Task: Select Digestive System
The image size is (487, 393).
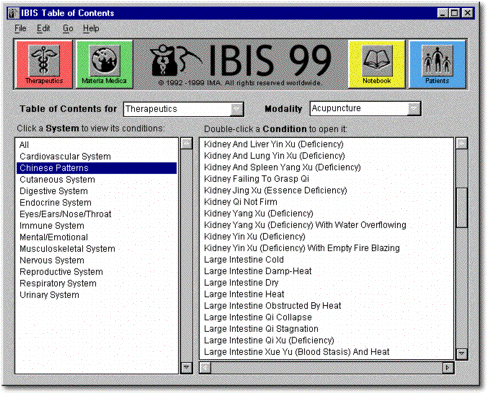Action: coord(96,191)
